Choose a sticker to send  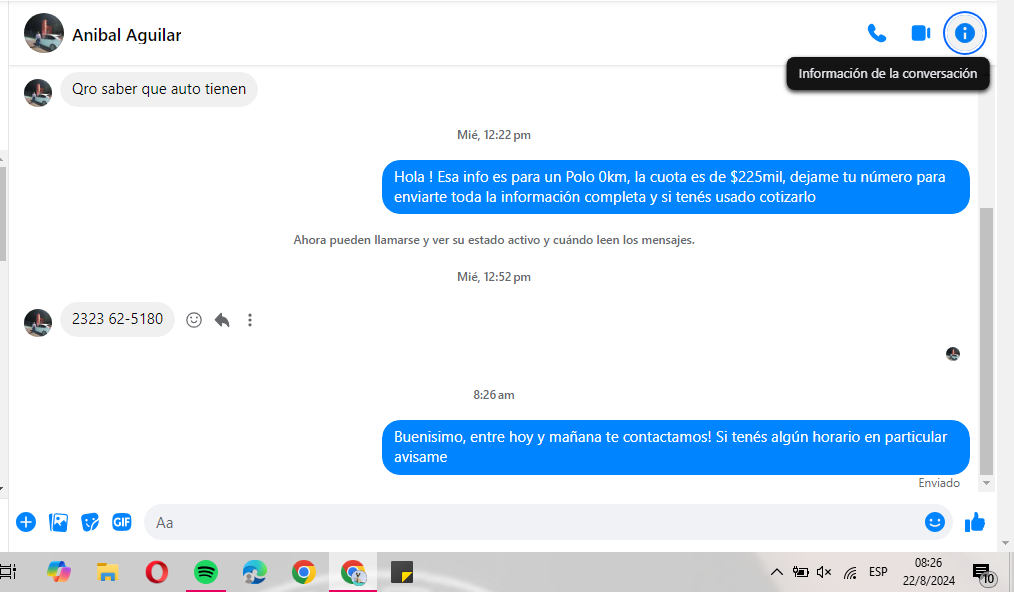(x=90, y=522)
